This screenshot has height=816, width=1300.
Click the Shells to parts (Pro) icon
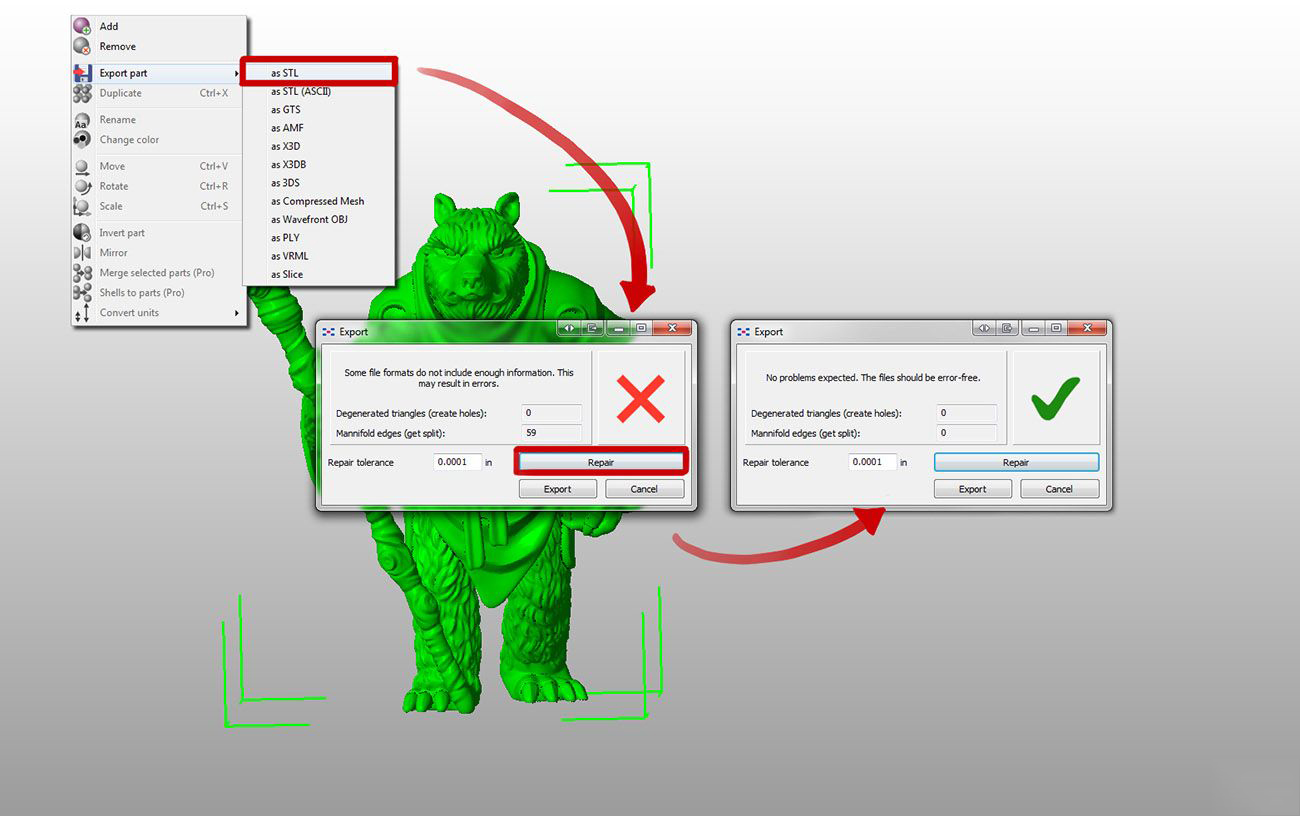pyautogui.click(x=83, y=293)
